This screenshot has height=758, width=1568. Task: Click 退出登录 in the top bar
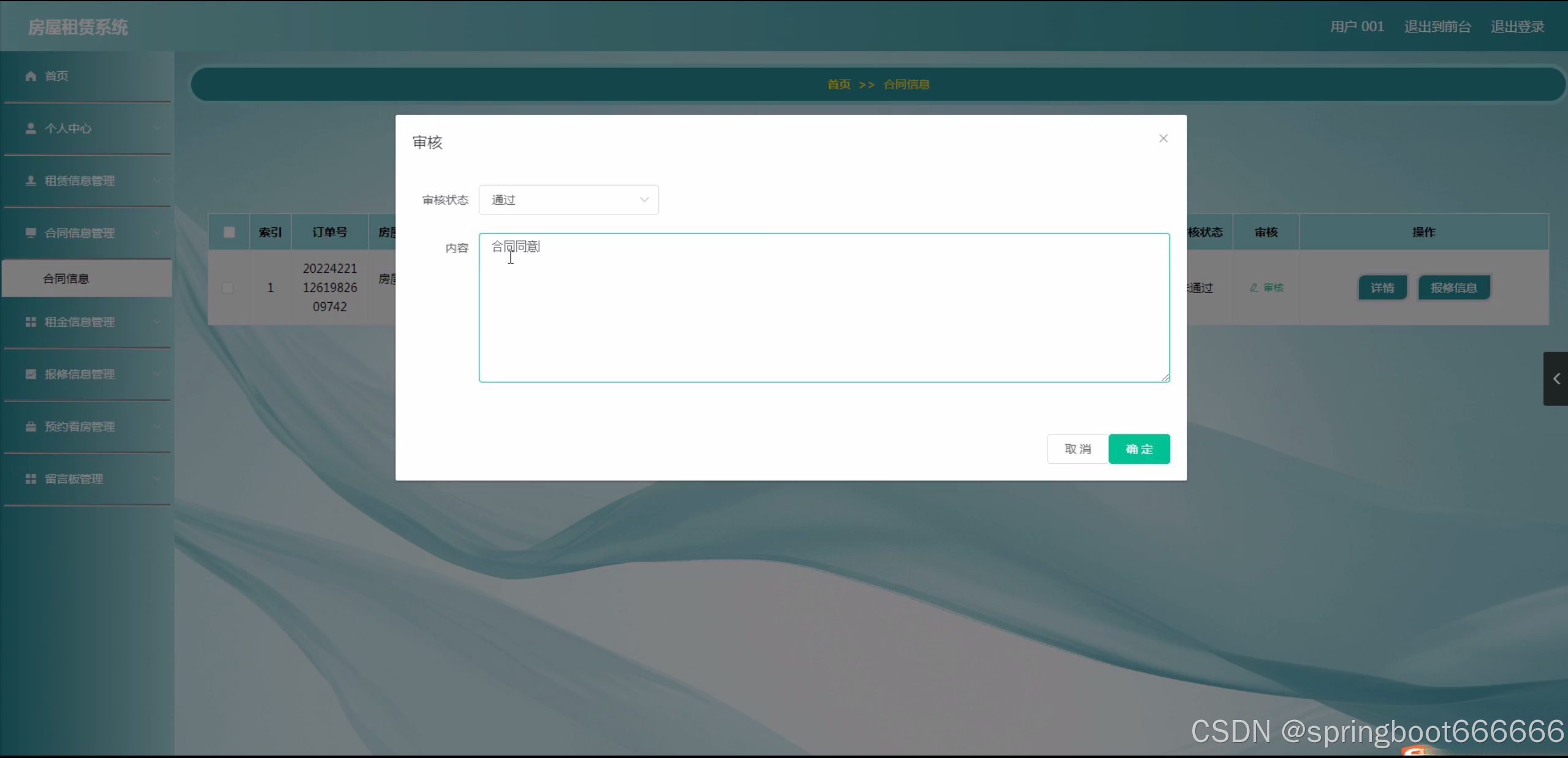click(1517, 27)
